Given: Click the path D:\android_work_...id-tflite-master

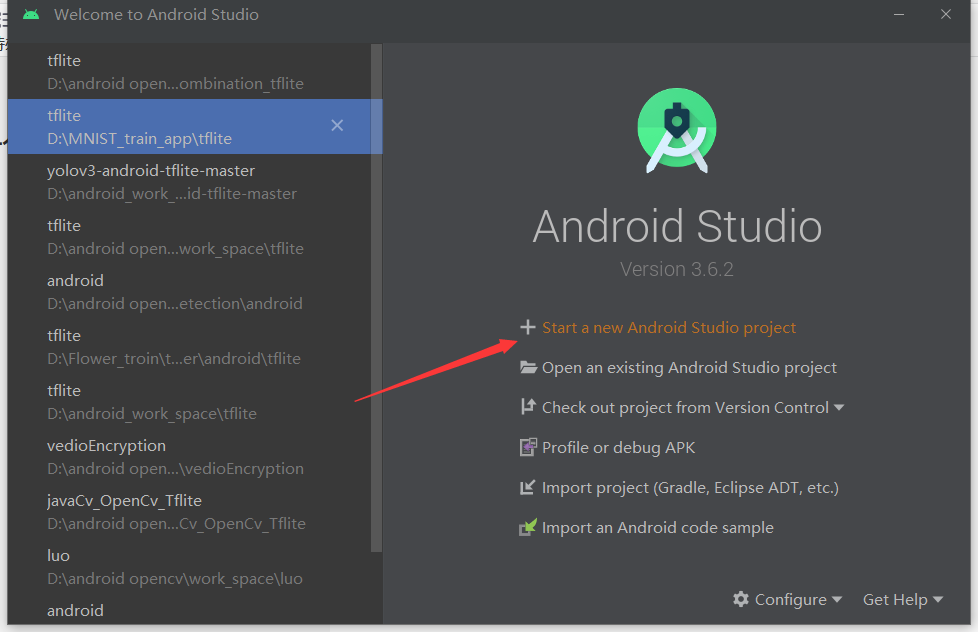Looking at the screenshot, I should (x=172, y=193).
